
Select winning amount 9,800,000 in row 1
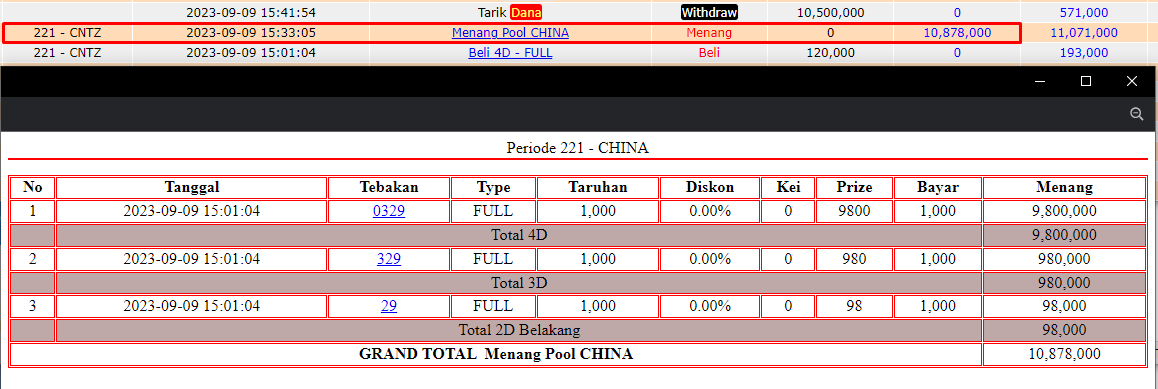click(x=1064, y=211)
